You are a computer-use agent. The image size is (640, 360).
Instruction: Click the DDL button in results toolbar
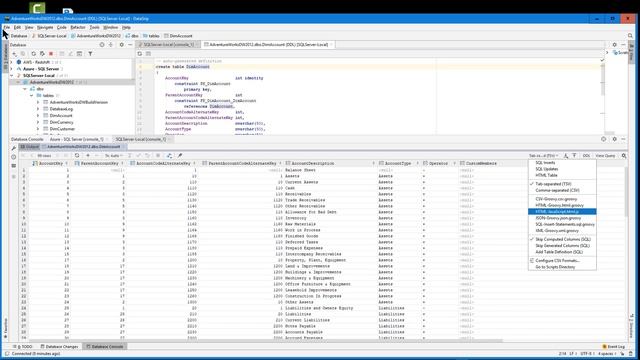click(586, 156)
